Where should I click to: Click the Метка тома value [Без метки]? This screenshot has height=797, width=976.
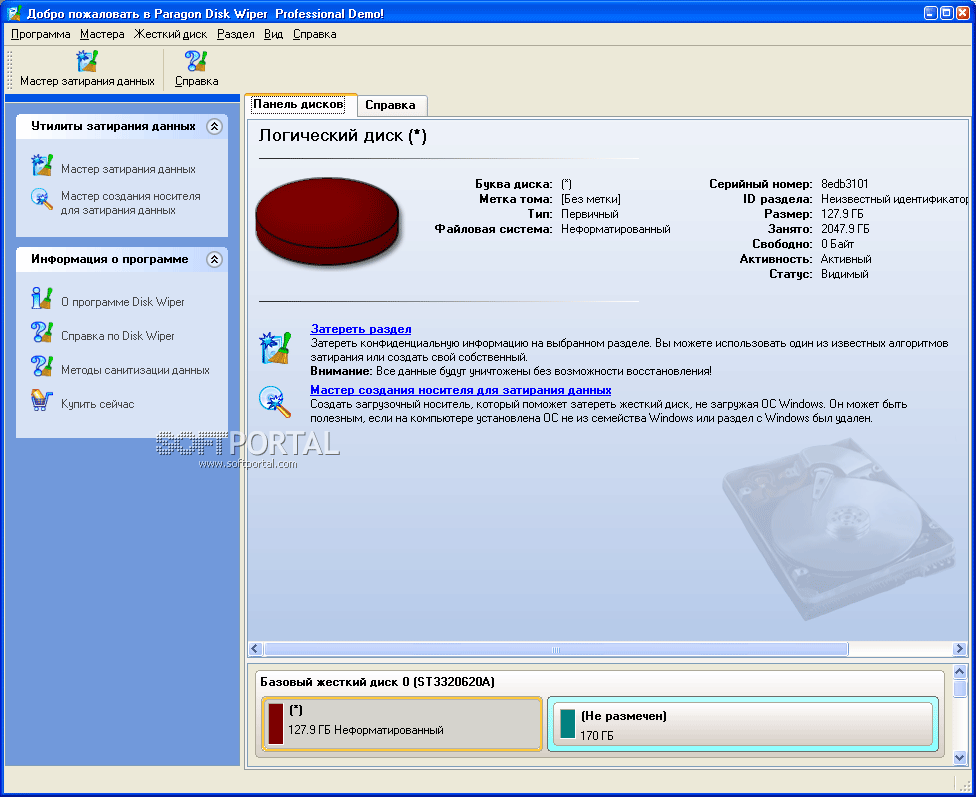591,199
